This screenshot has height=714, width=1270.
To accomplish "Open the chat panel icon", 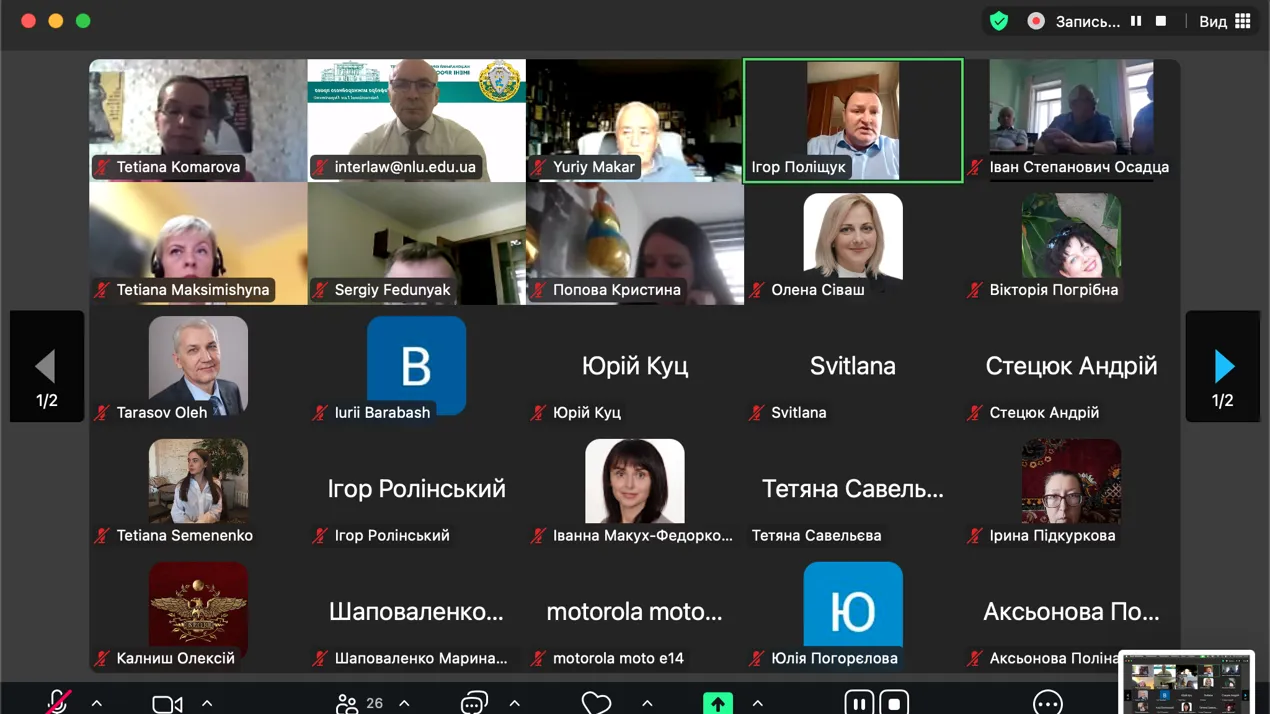I will [x=474, y=703].
